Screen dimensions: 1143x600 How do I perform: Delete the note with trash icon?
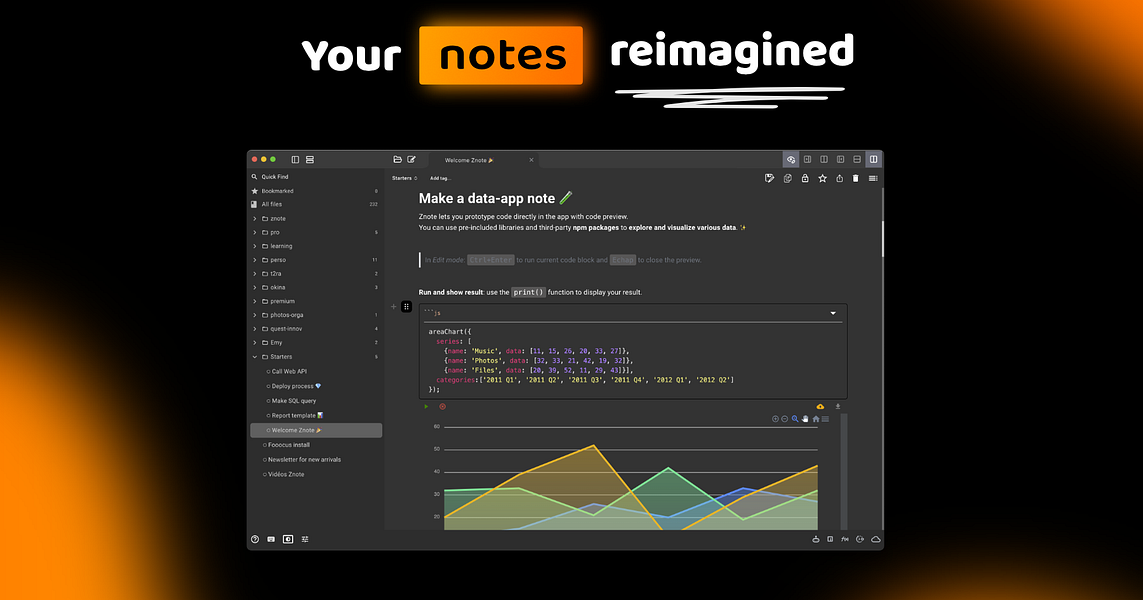tap(856, 179)
